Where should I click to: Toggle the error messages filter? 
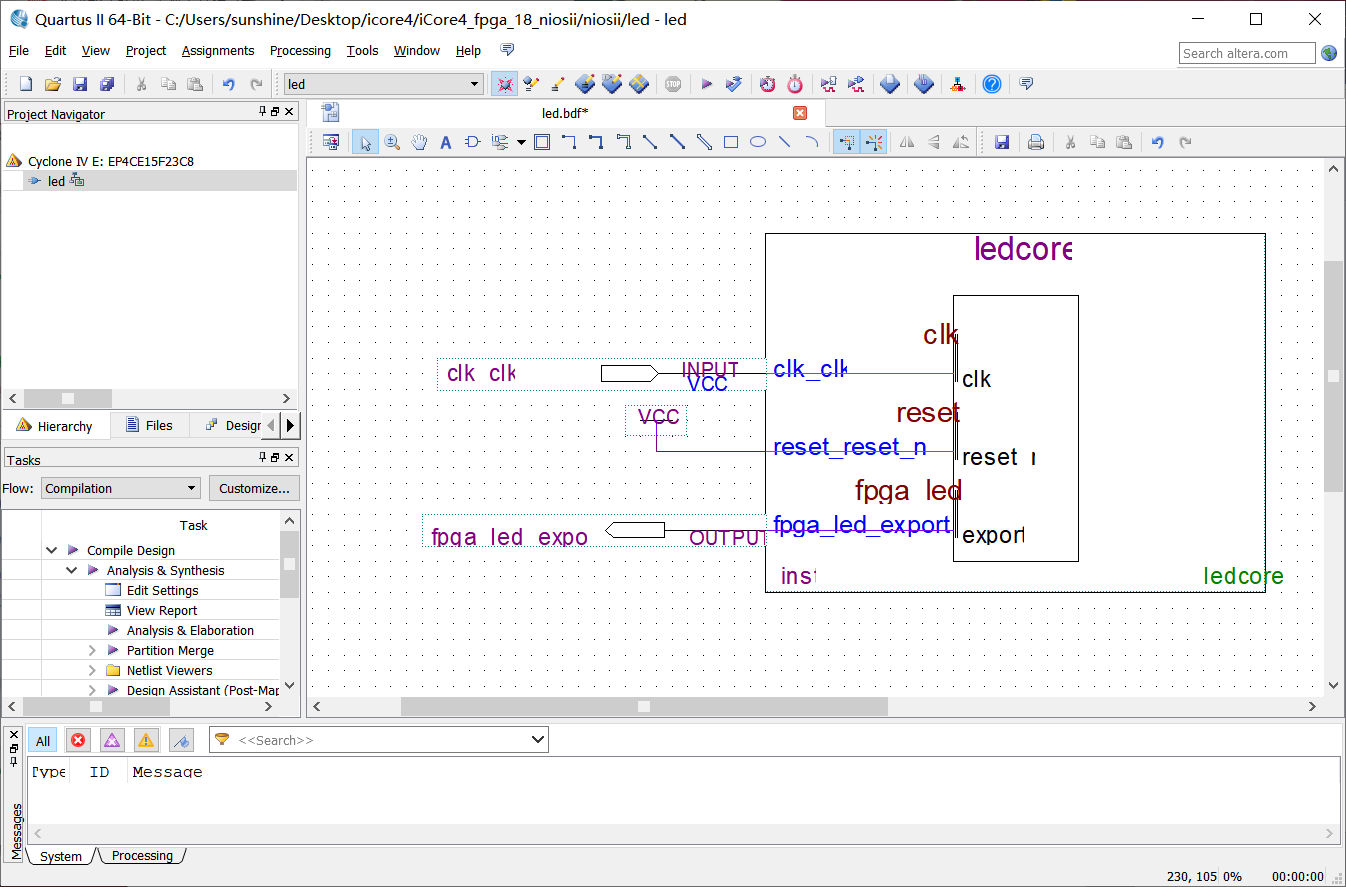click(78, 740)
